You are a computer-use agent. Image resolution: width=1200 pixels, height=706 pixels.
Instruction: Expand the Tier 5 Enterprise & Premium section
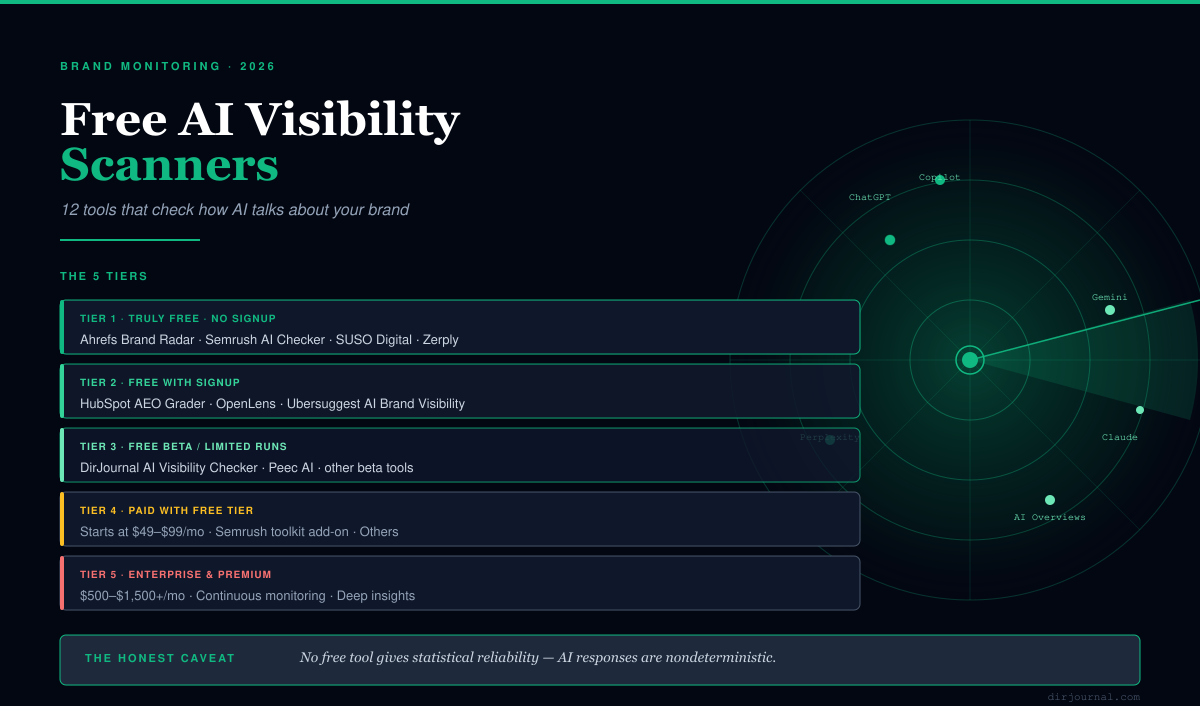(x=460, y=583)
